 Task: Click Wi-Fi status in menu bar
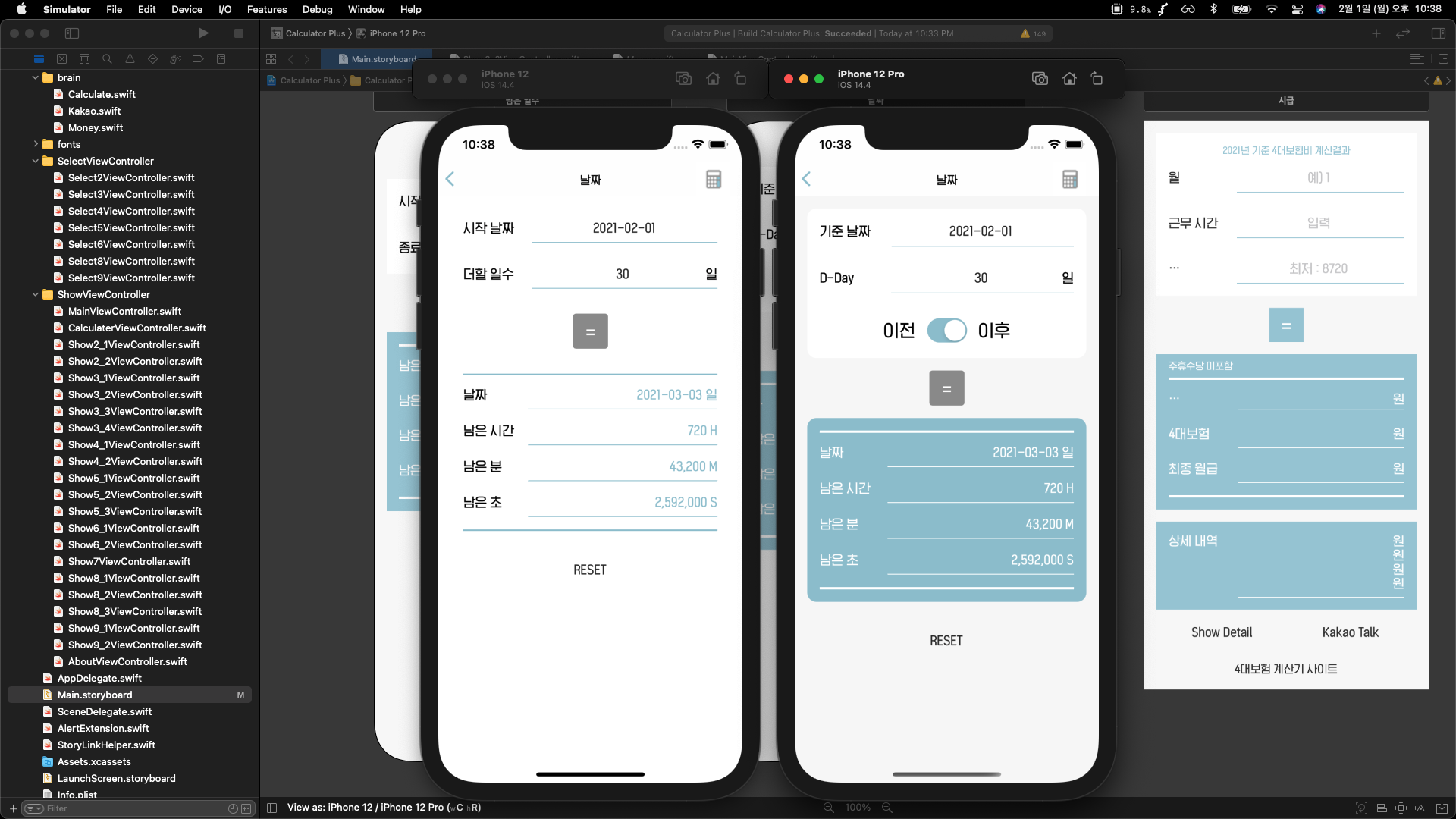(1272, 9)
